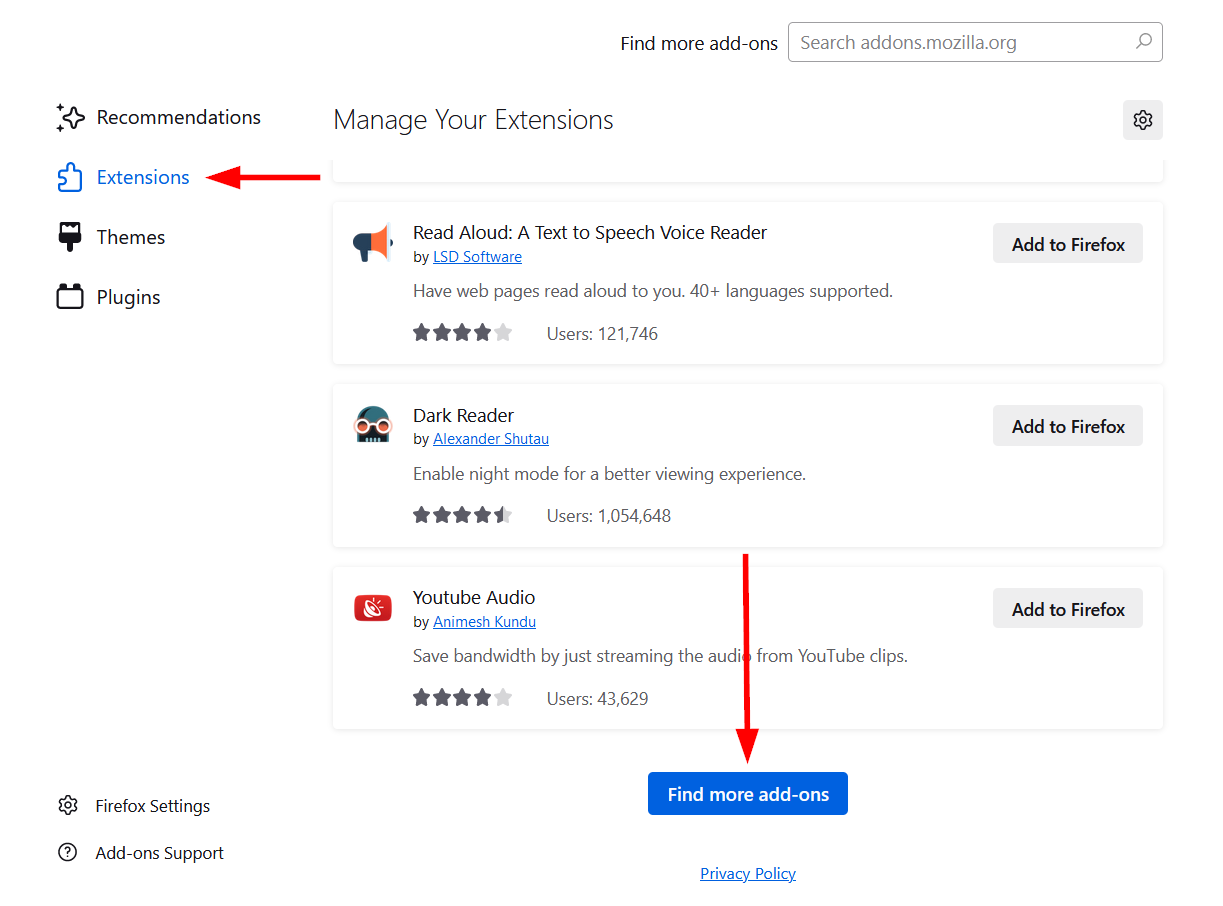Click the Recommendations sparkle icon

tap(70, 118)
